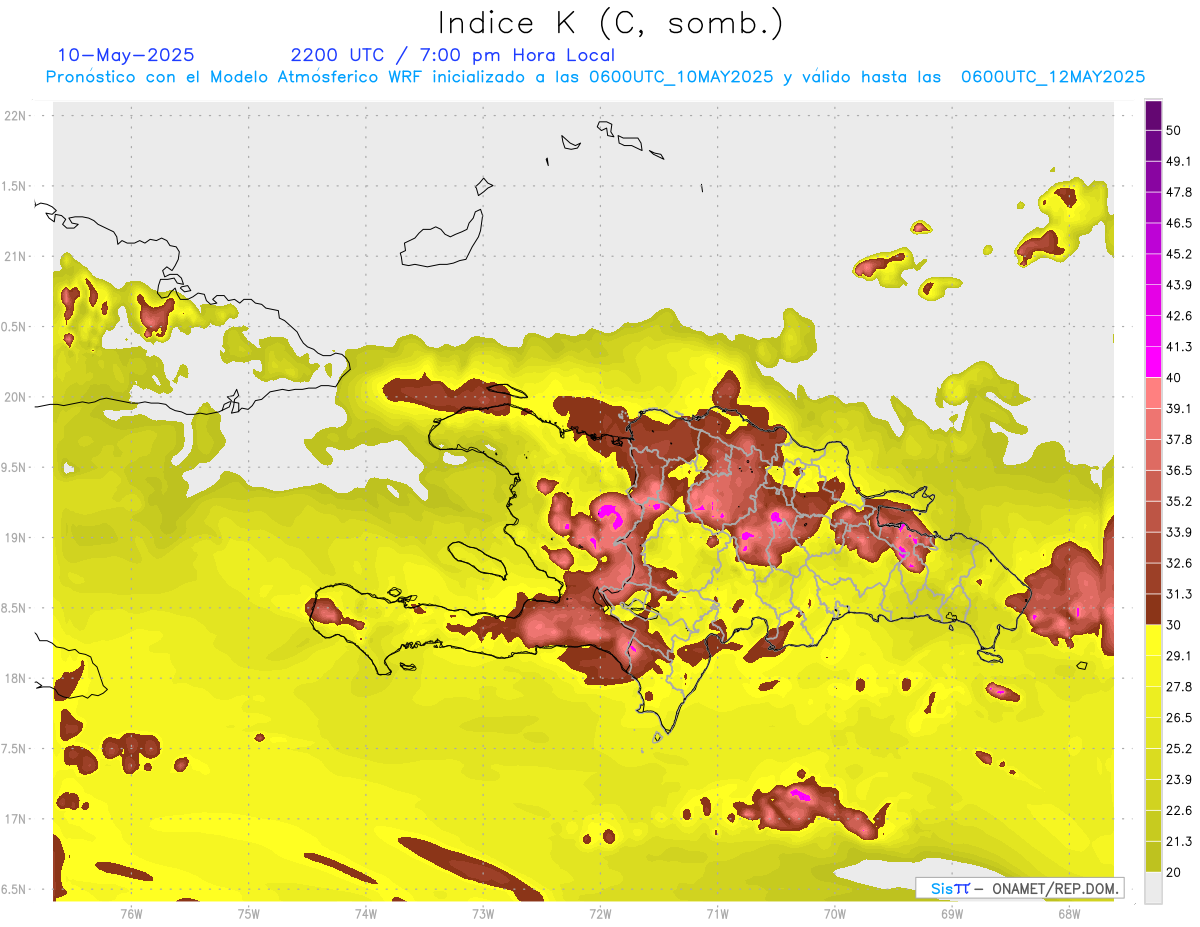
Task: Click the 19N latitude label
Action: tap(16, 538)
